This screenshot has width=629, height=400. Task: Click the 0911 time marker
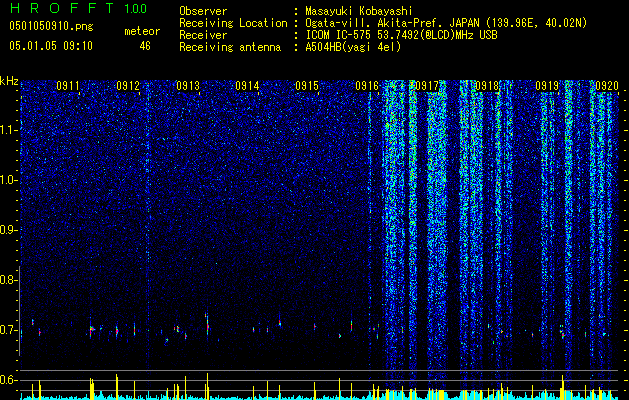[x=67, y=85]
